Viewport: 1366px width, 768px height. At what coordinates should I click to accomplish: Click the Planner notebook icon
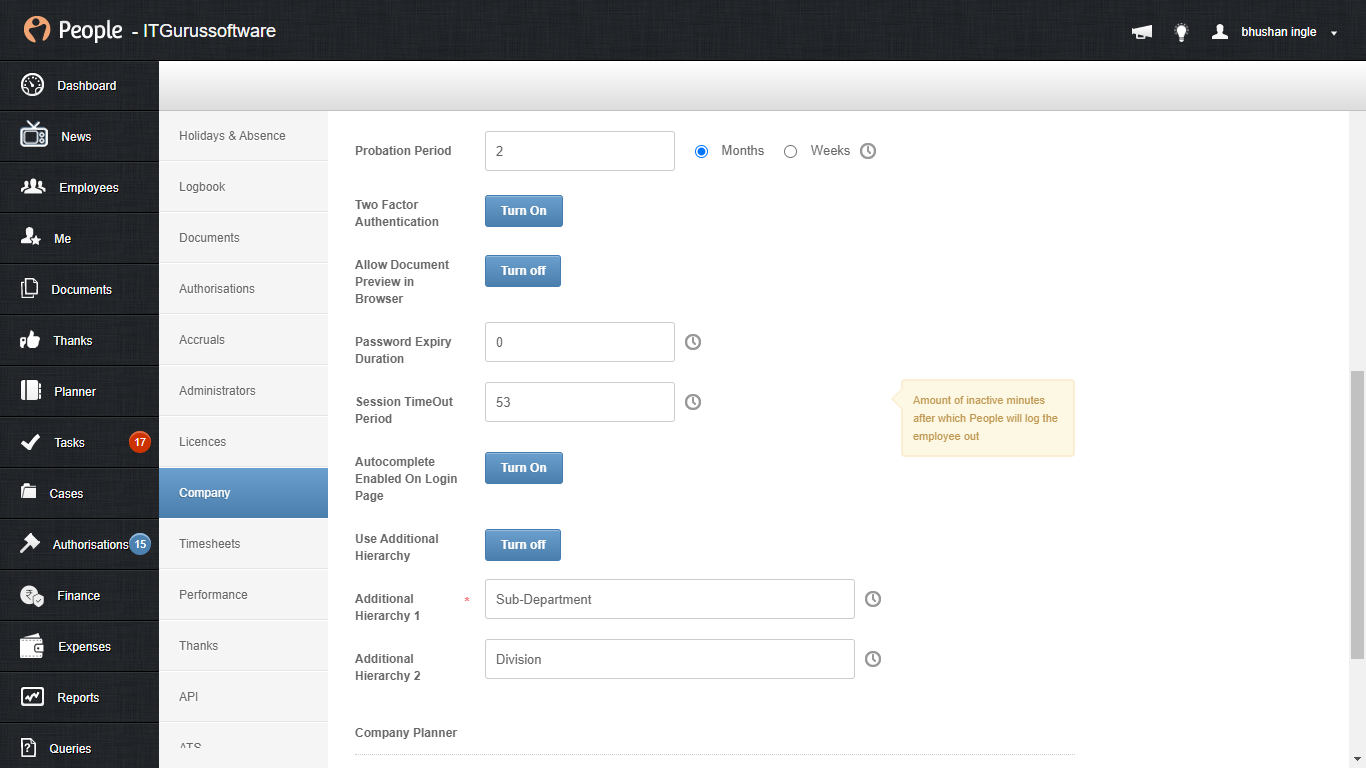coord(31,391)
